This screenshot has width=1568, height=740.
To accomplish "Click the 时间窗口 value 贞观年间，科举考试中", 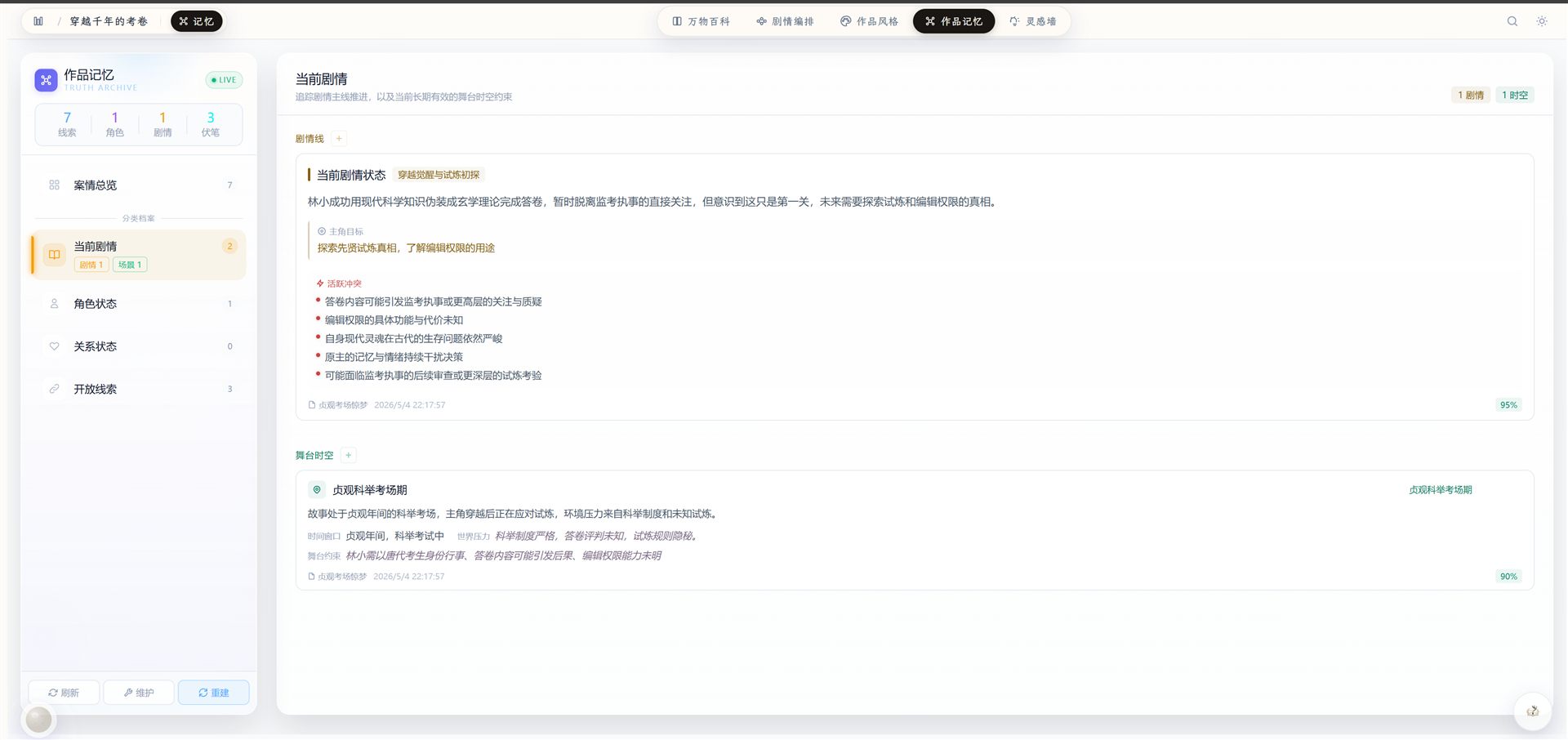I will (x=394, y=537).
